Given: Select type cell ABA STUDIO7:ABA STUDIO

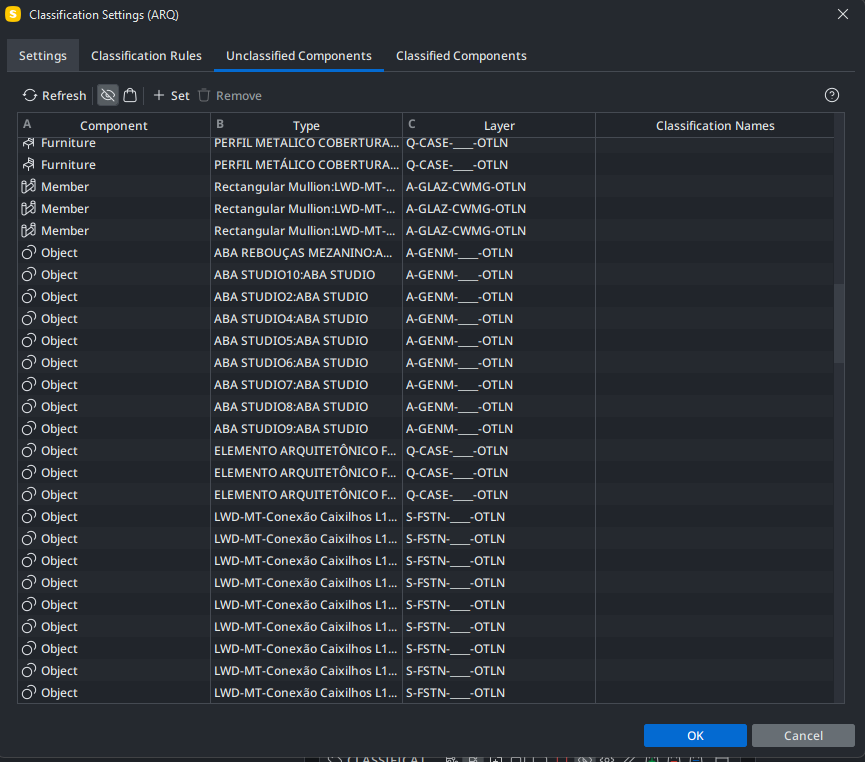Looking at the screenshot, I should click(x=306, y=385).
